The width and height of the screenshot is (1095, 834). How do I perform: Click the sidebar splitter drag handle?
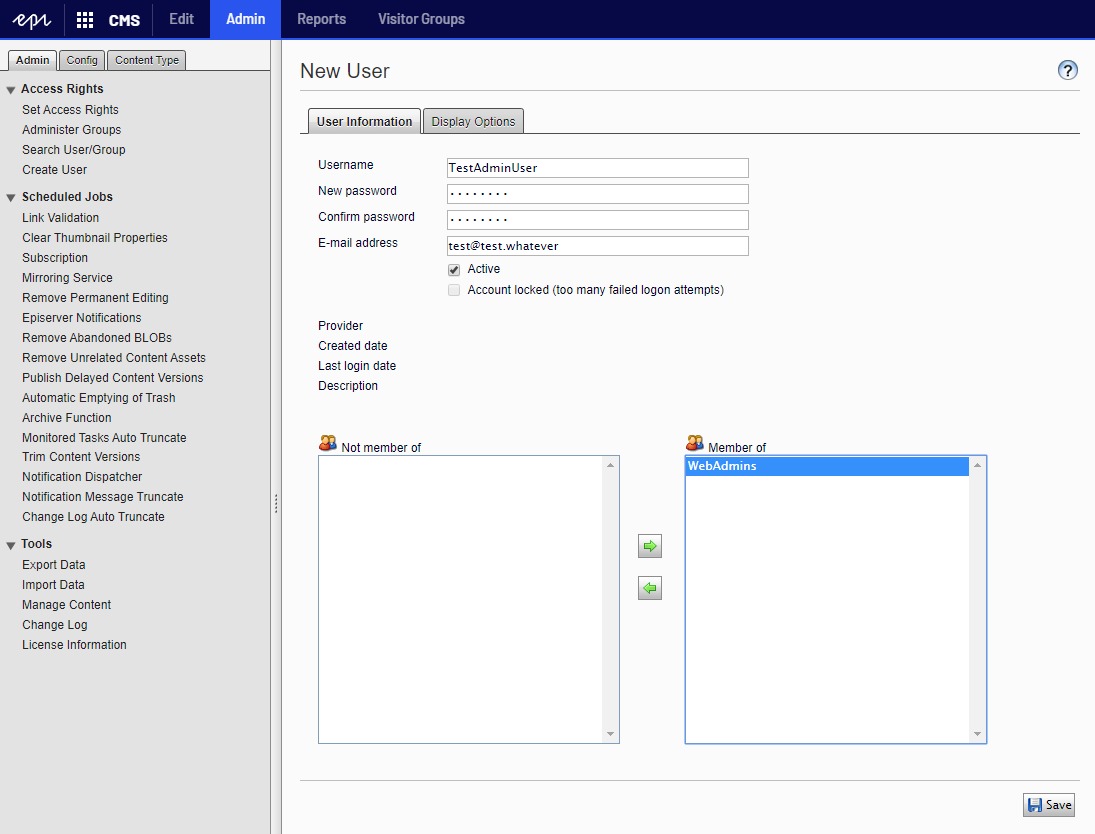coord(276,503)
